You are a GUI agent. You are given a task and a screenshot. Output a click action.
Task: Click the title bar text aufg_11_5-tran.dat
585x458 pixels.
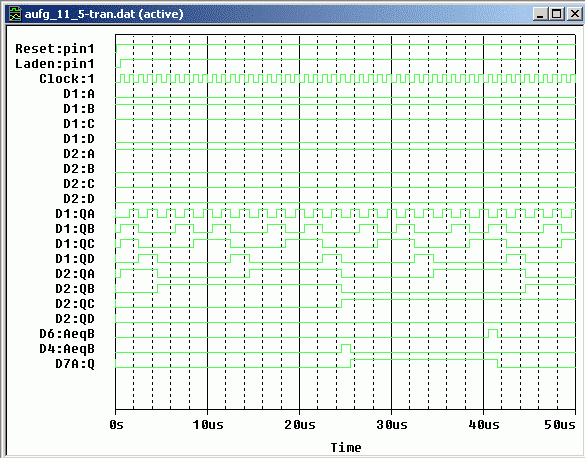point(80,14)
